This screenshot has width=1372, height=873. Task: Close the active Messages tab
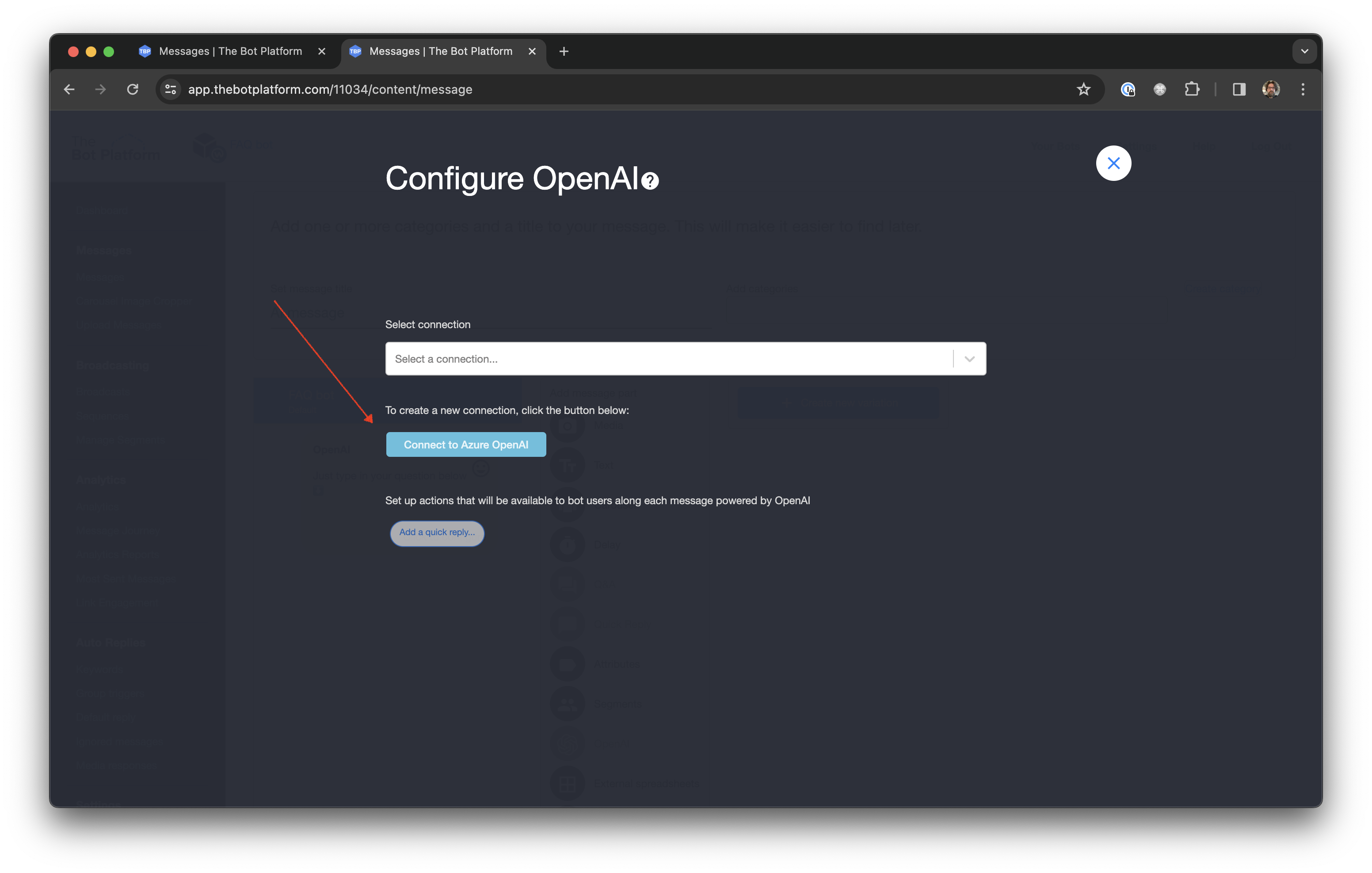[532, 51]
